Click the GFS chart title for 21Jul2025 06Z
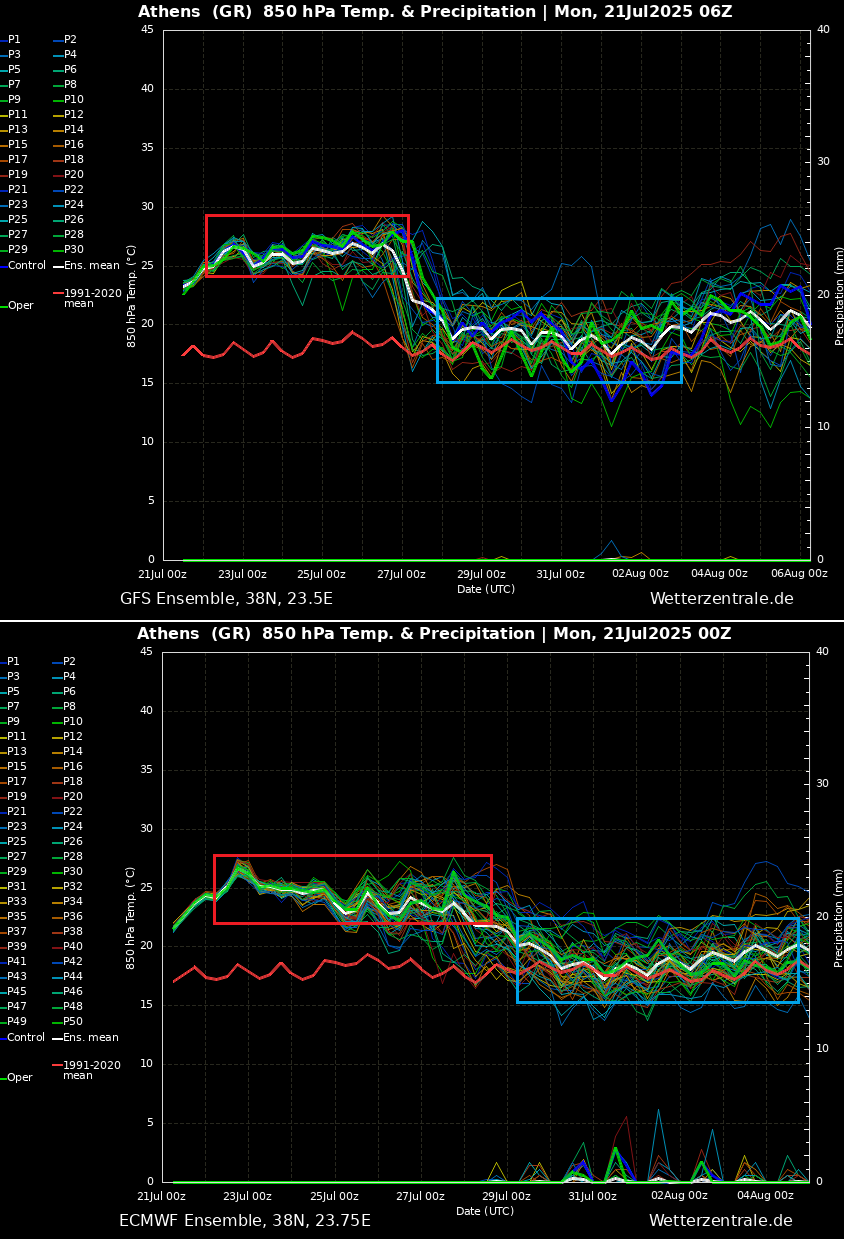The width and height of the screenshot is (844, 1239). point(435,12)
